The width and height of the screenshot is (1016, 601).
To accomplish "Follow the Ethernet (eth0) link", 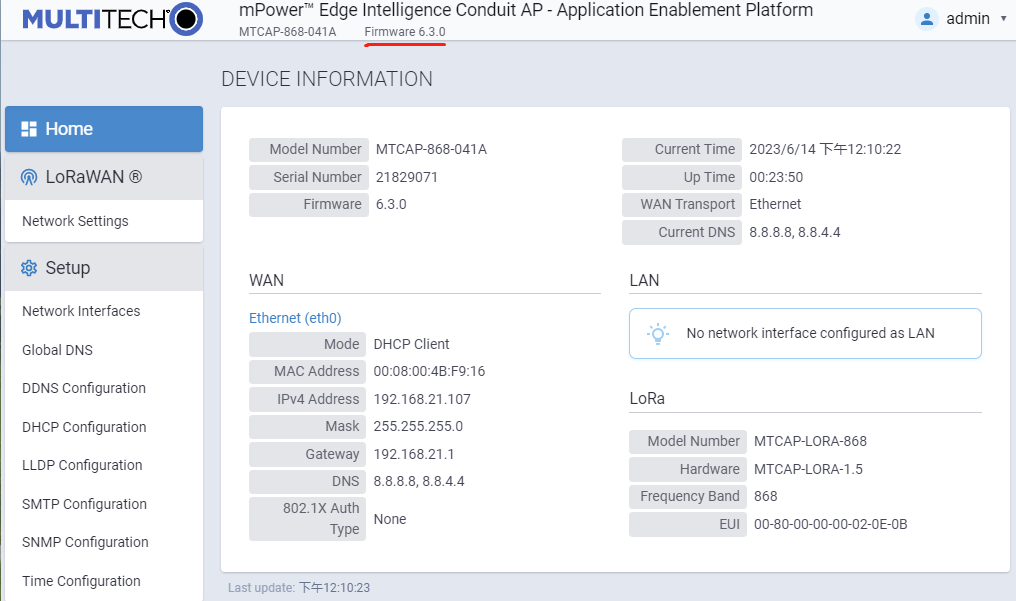I will point(295,318).
